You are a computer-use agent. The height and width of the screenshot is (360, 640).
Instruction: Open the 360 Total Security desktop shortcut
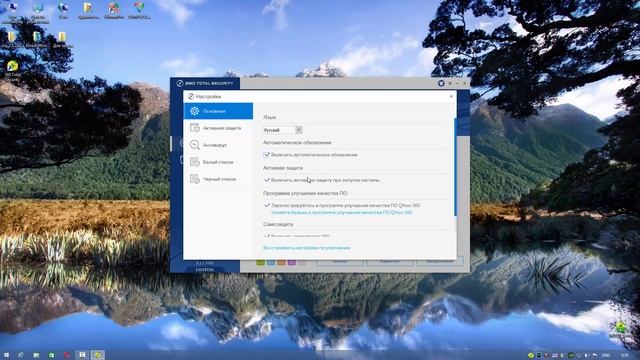12,69
